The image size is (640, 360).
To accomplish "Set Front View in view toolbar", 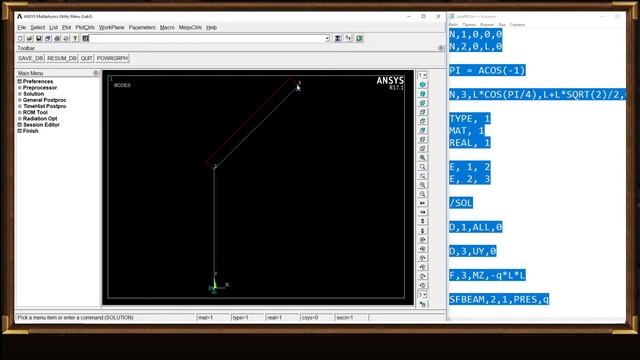I will pos(422,103).
